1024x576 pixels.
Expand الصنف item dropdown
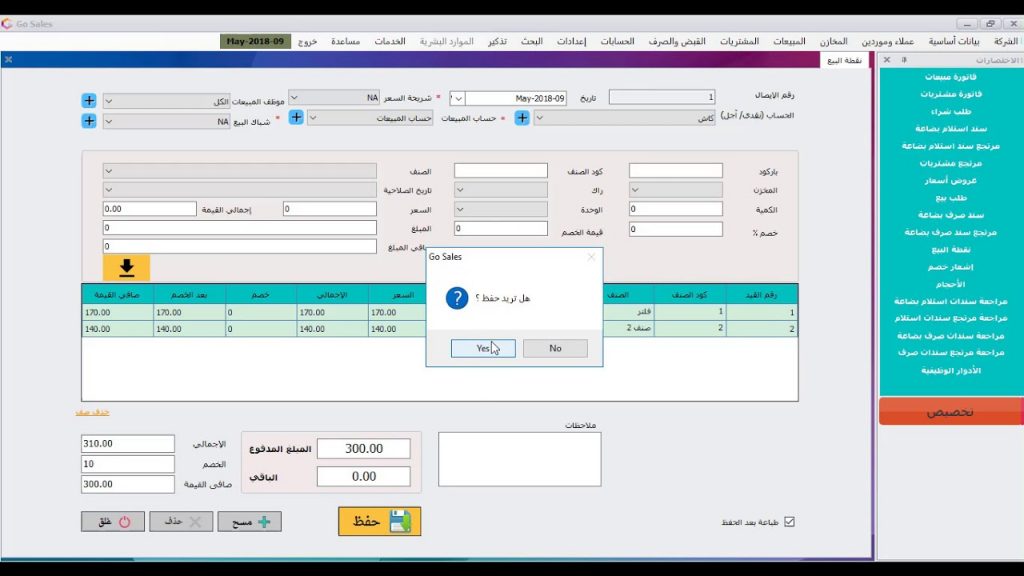(109, 171)
